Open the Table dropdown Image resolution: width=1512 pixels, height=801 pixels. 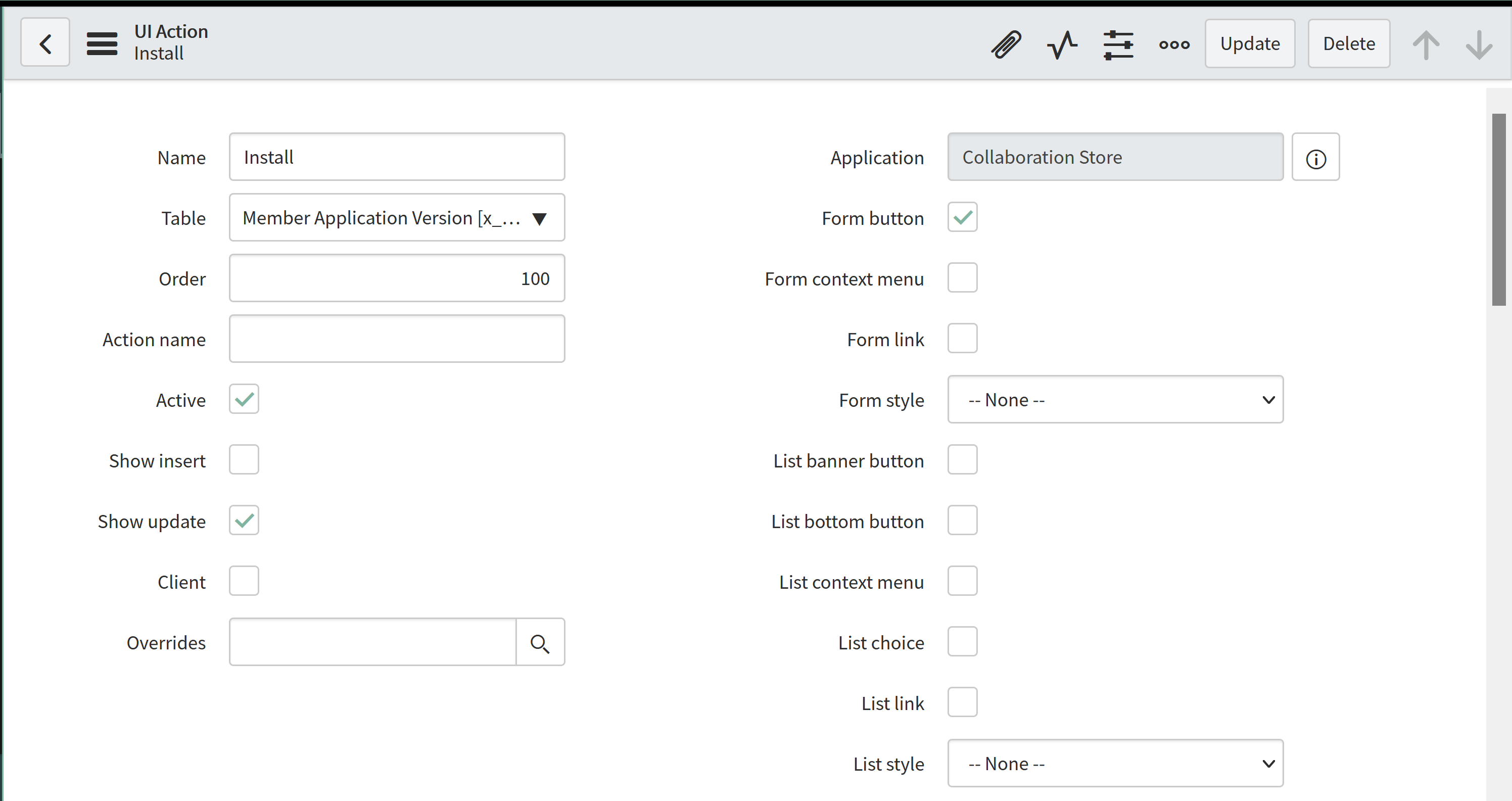[x=397, y=218]
